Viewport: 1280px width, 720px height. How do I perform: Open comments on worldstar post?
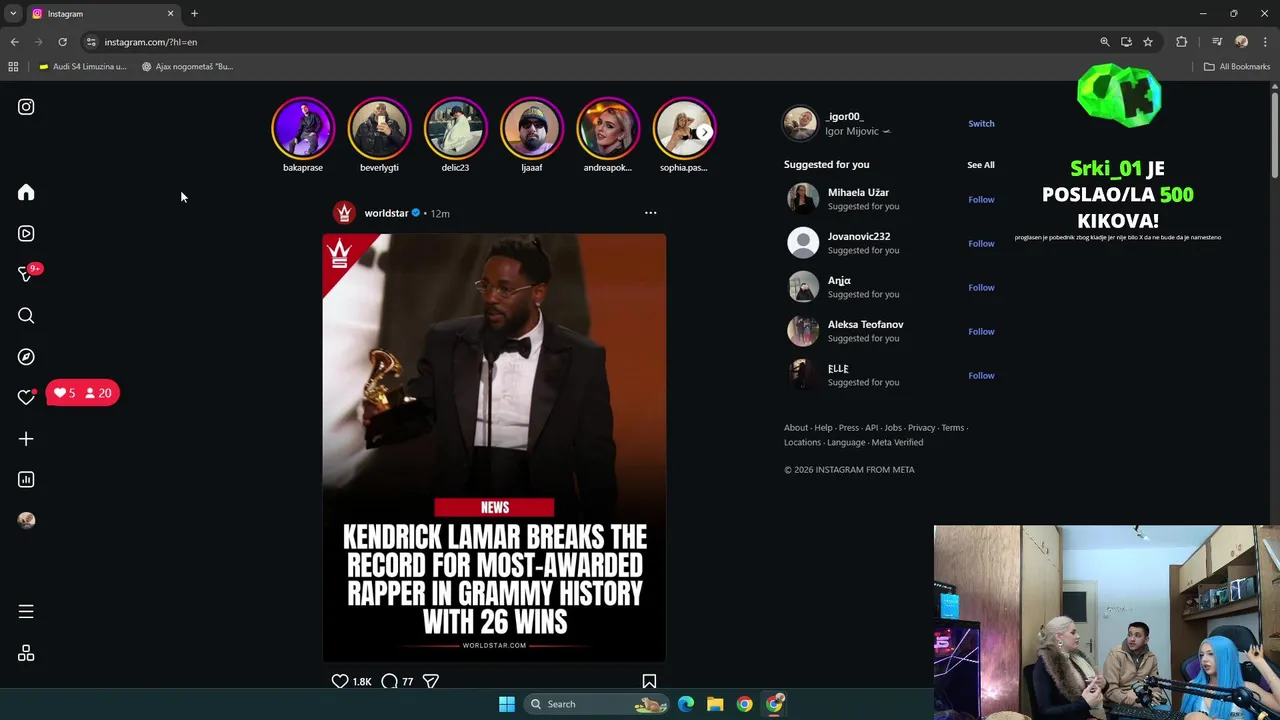(x=389, y=681)
